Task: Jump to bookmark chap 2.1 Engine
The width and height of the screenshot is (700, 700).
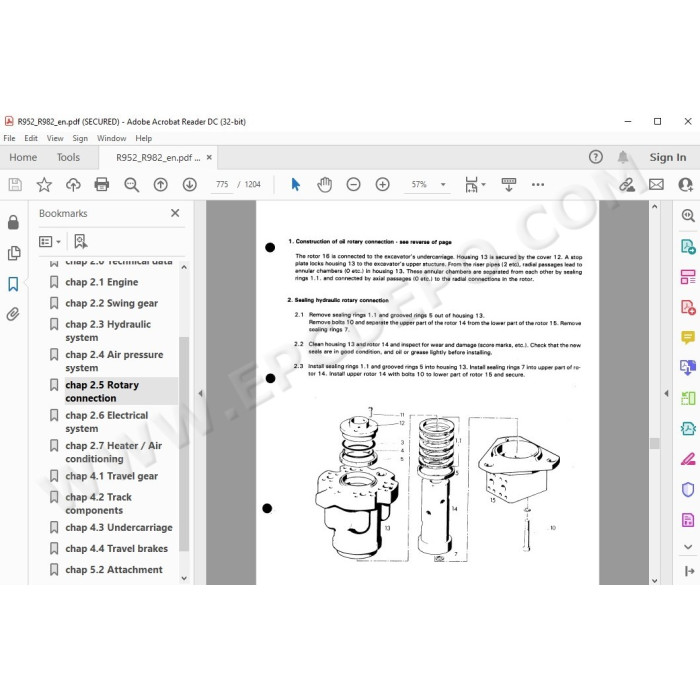Action: 102,282
